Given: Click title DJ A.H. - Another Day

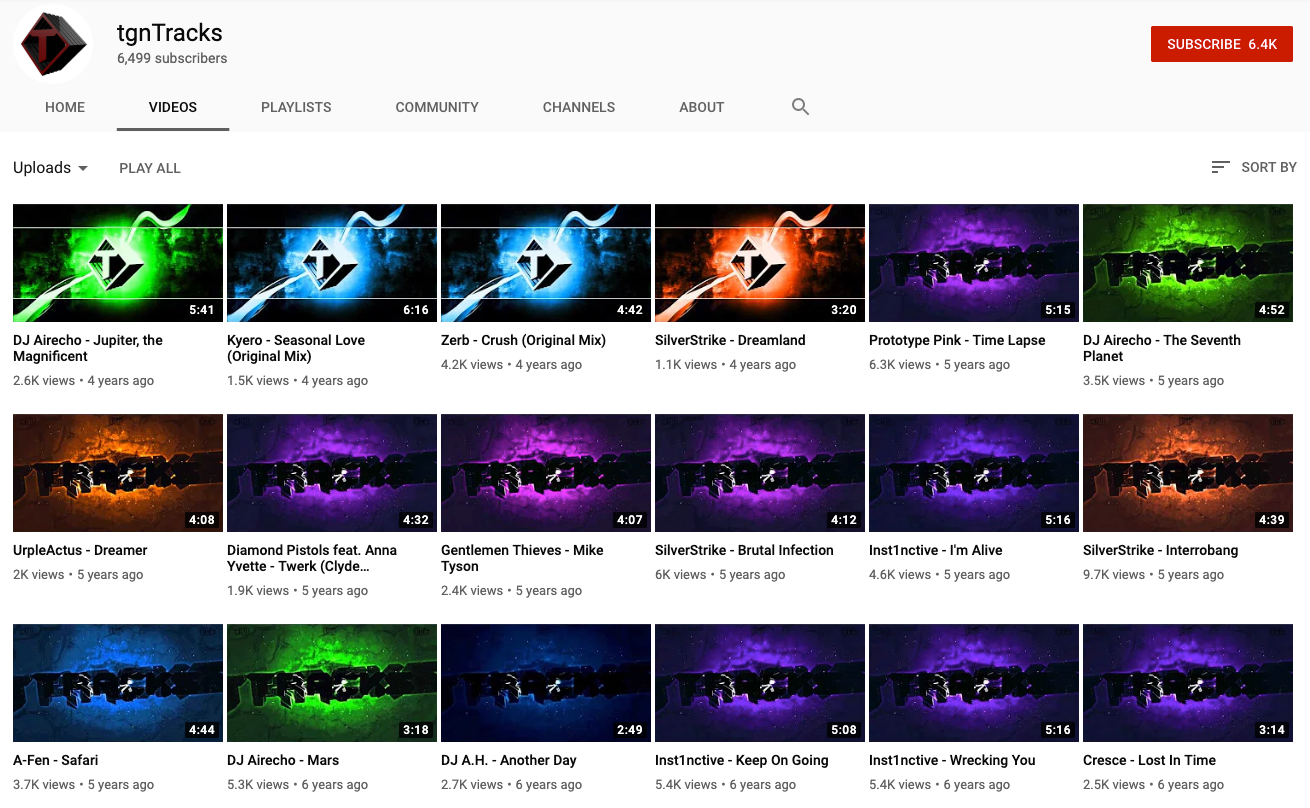Looking at the screenshot, I should click(509, 760).
